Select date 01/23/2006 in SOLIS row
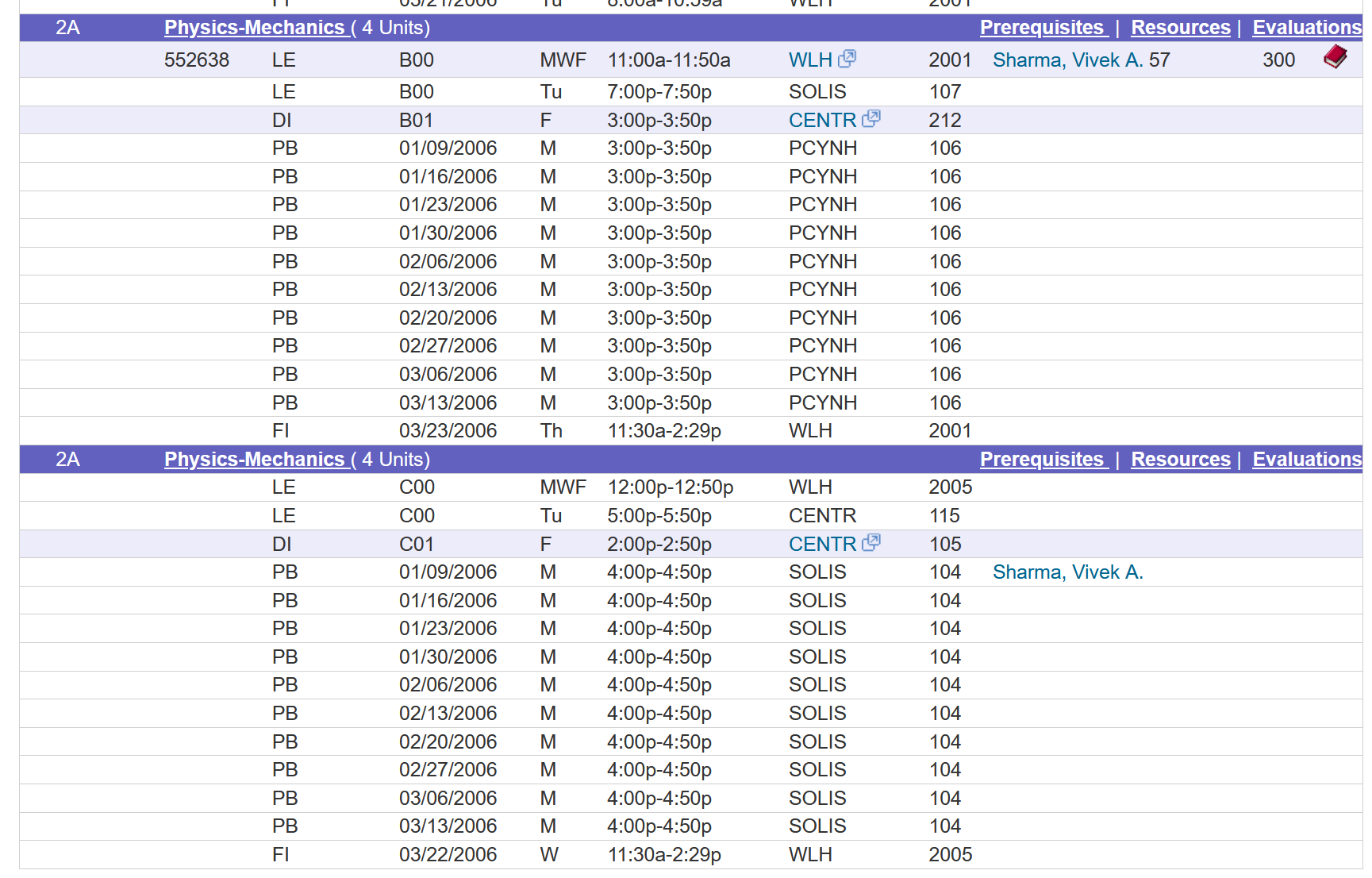 [448, 629]
